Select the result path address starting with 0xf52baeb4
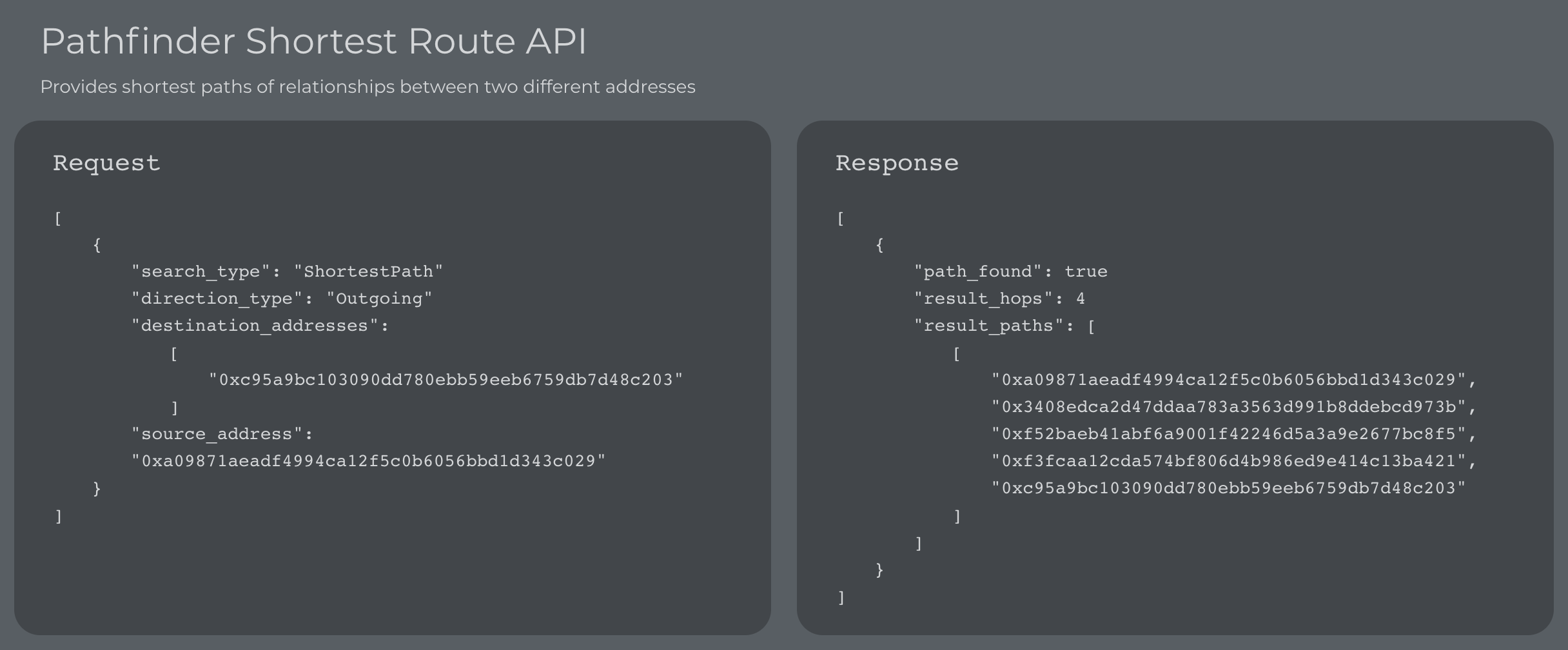The image size is (1568, 650). point(1229,434)
